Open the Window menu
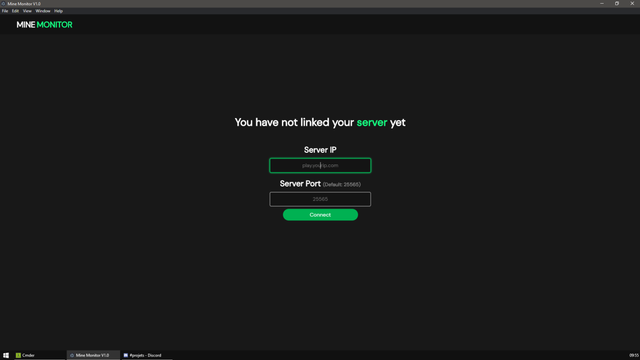640x360 pixels. click(43, 11)
